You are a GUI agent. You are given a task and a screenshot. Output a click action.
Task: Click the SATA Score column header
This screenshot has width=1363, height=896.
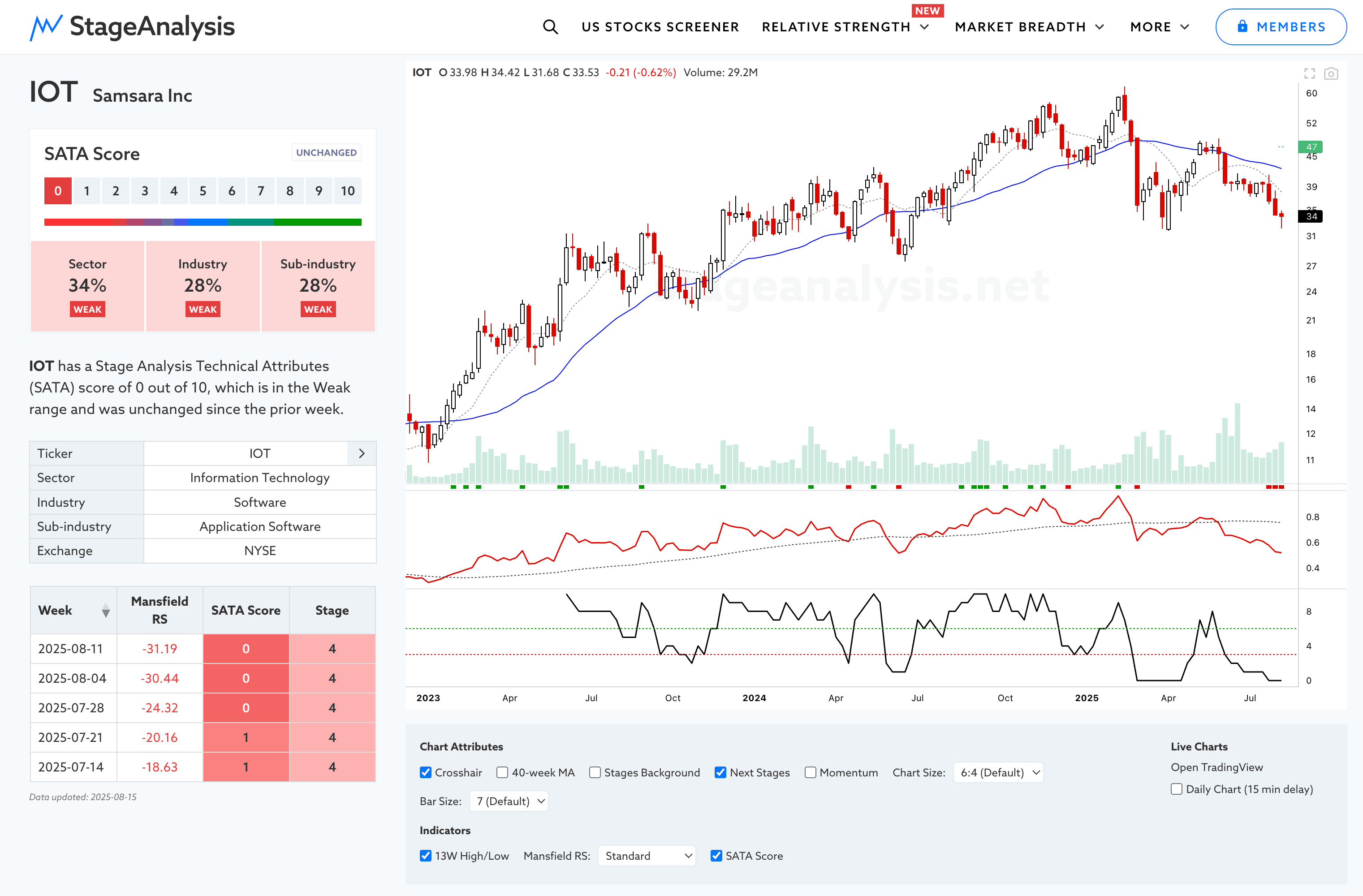point(246,610)
